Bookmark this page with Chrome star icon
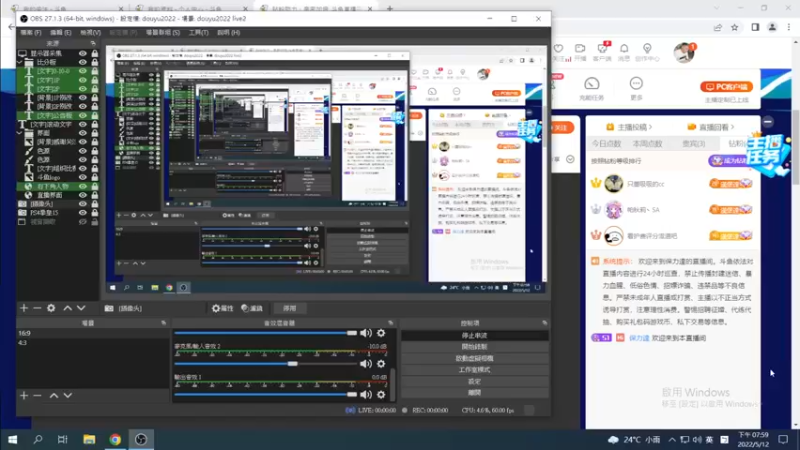 pyautogui.click(x=735, y=28)
